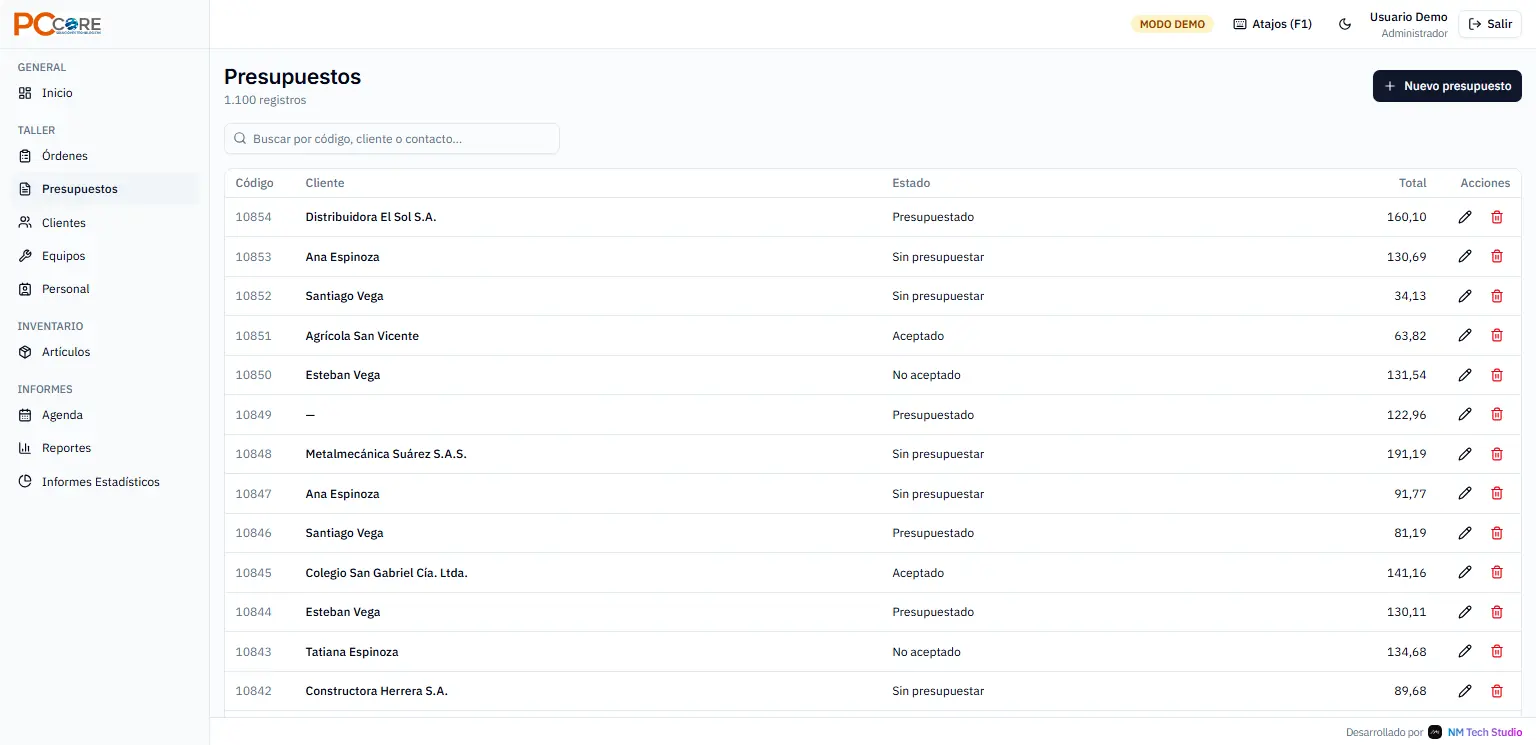Delete quote 10844 trash icon
This screenshot has height=745, width=1536.
coord(1497,612)
